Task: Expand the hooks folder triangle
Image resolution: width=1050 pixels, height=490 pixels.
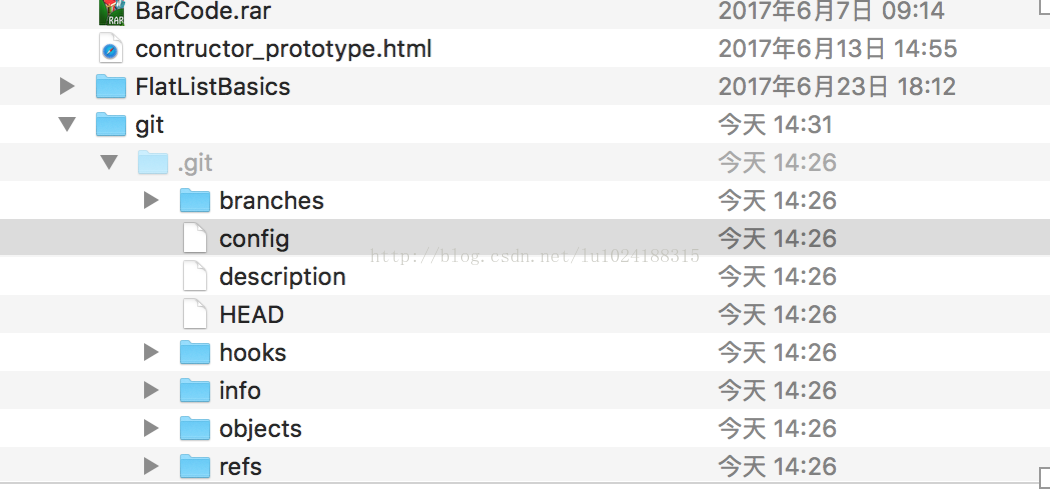Action: (151, 352)
